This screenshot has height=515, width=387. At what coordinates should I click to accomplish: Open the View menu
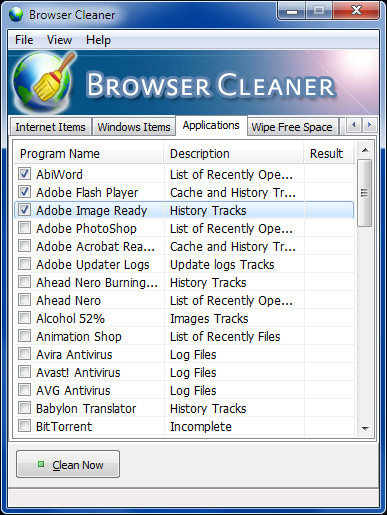[59, 40]
